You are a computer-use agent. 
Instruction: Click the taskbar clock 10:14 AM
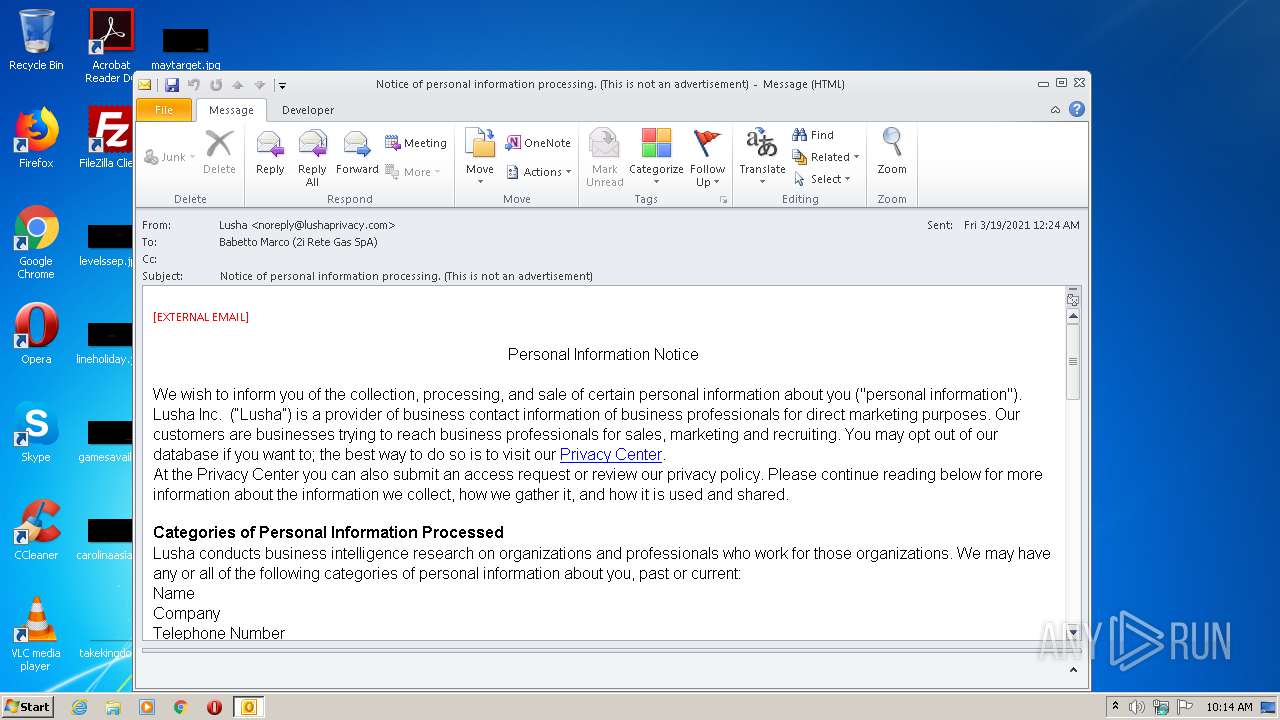point(1229,707)
